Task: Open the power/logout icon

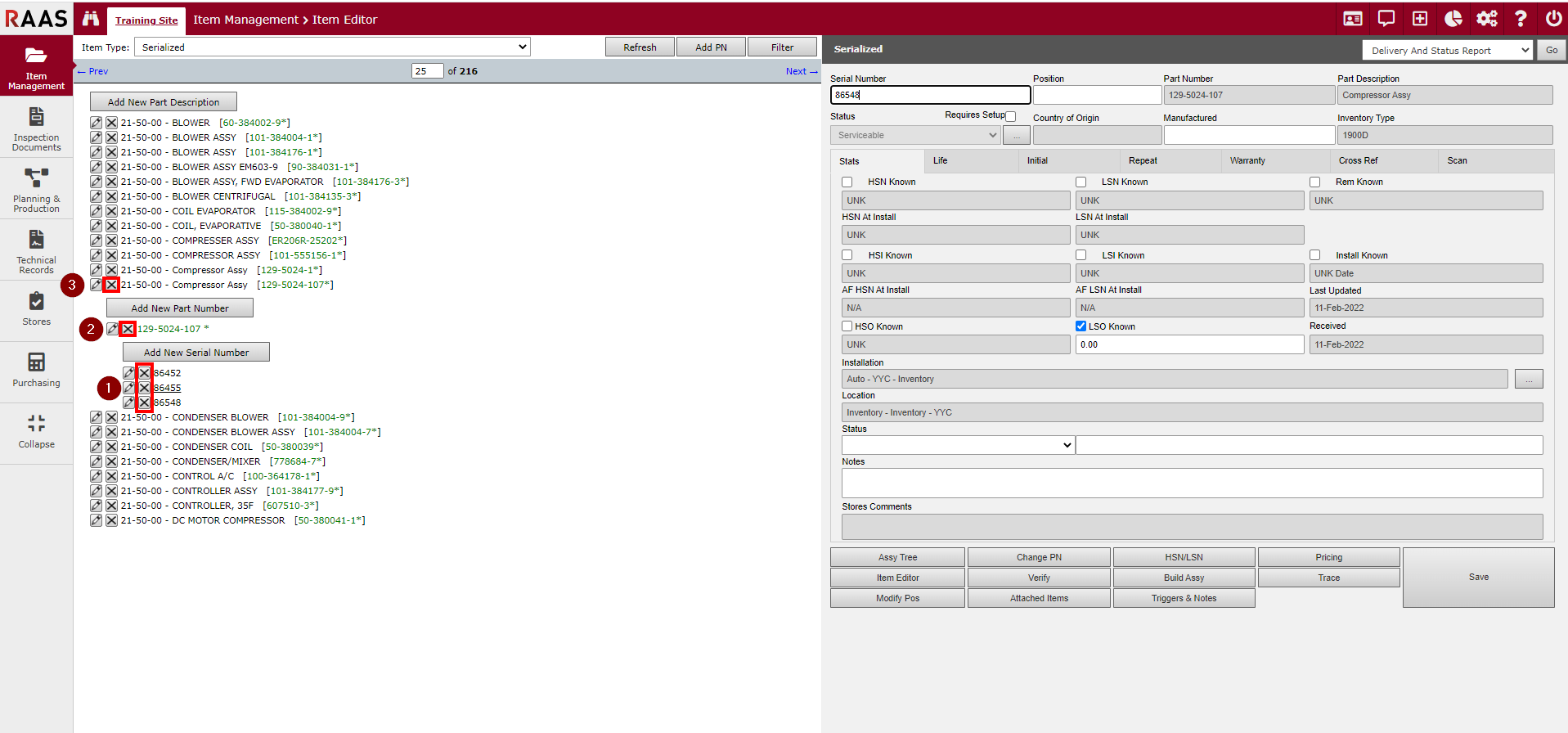Action: [x=1553, y=19]
